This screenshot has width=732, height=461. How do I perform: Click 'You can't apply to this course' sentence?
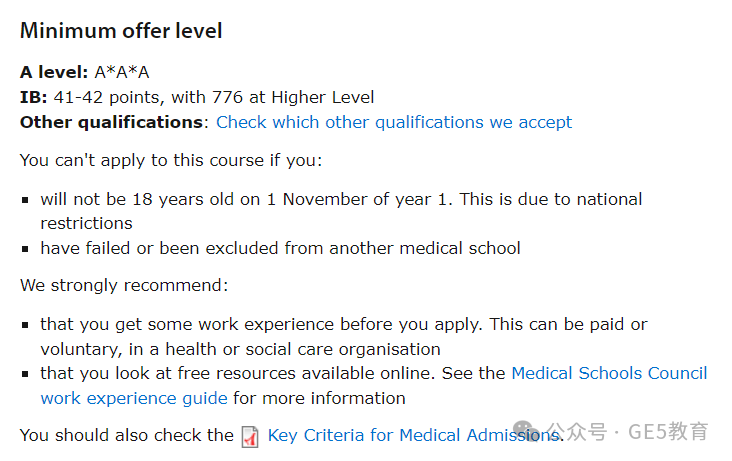click(171, 160)
